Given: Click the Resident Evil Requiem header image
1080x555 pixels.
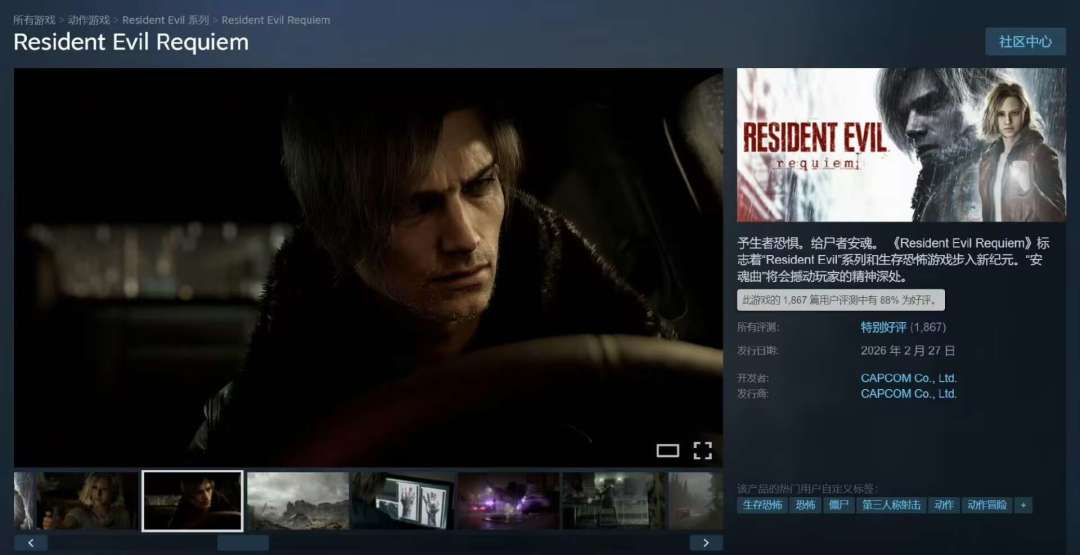Looking at the screenshot, I should (x=901, y=145).
